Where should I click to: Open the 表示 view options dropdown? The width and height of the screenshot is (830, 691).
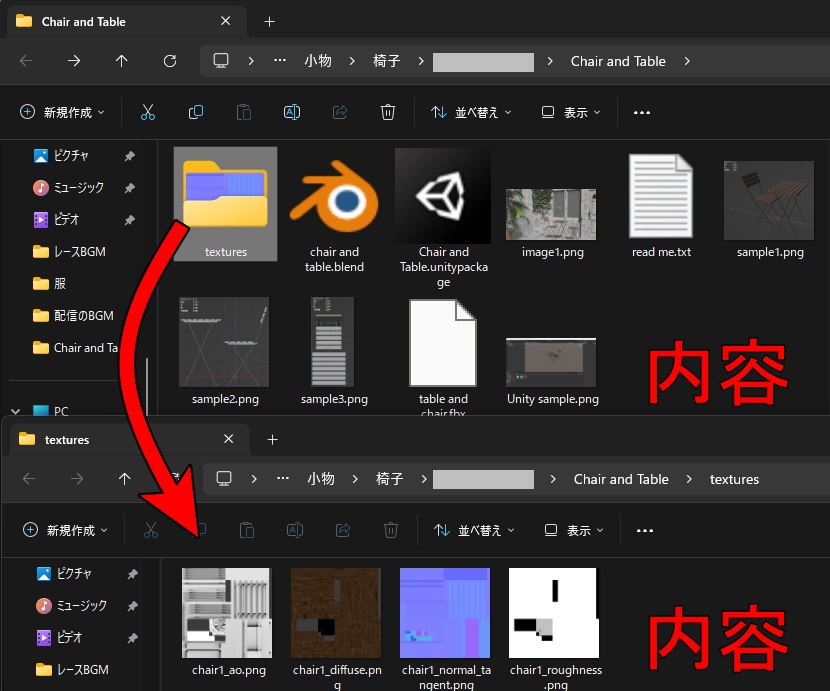point(569,112)
